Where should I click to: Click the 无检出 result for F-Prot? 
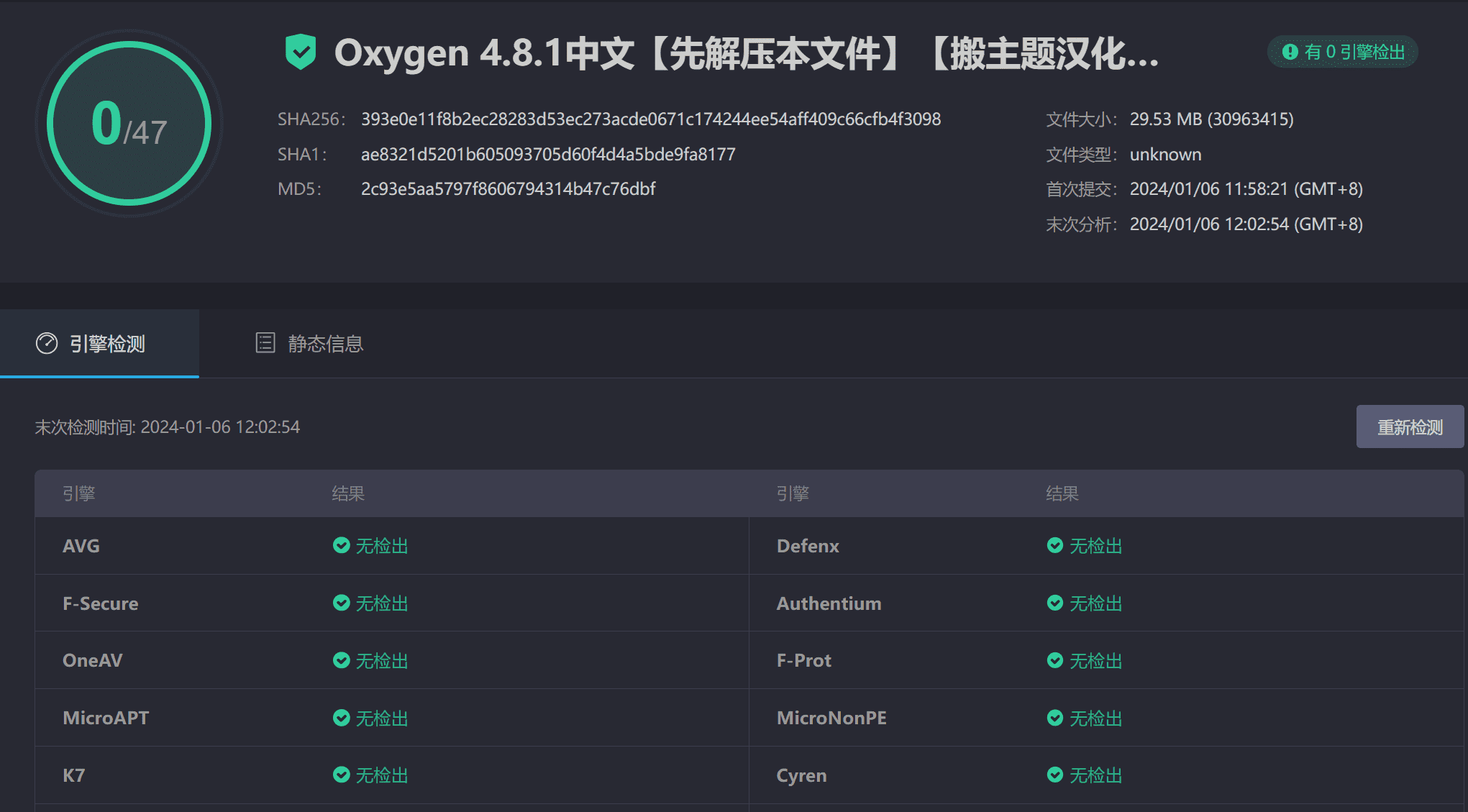tap(1095, 661)
